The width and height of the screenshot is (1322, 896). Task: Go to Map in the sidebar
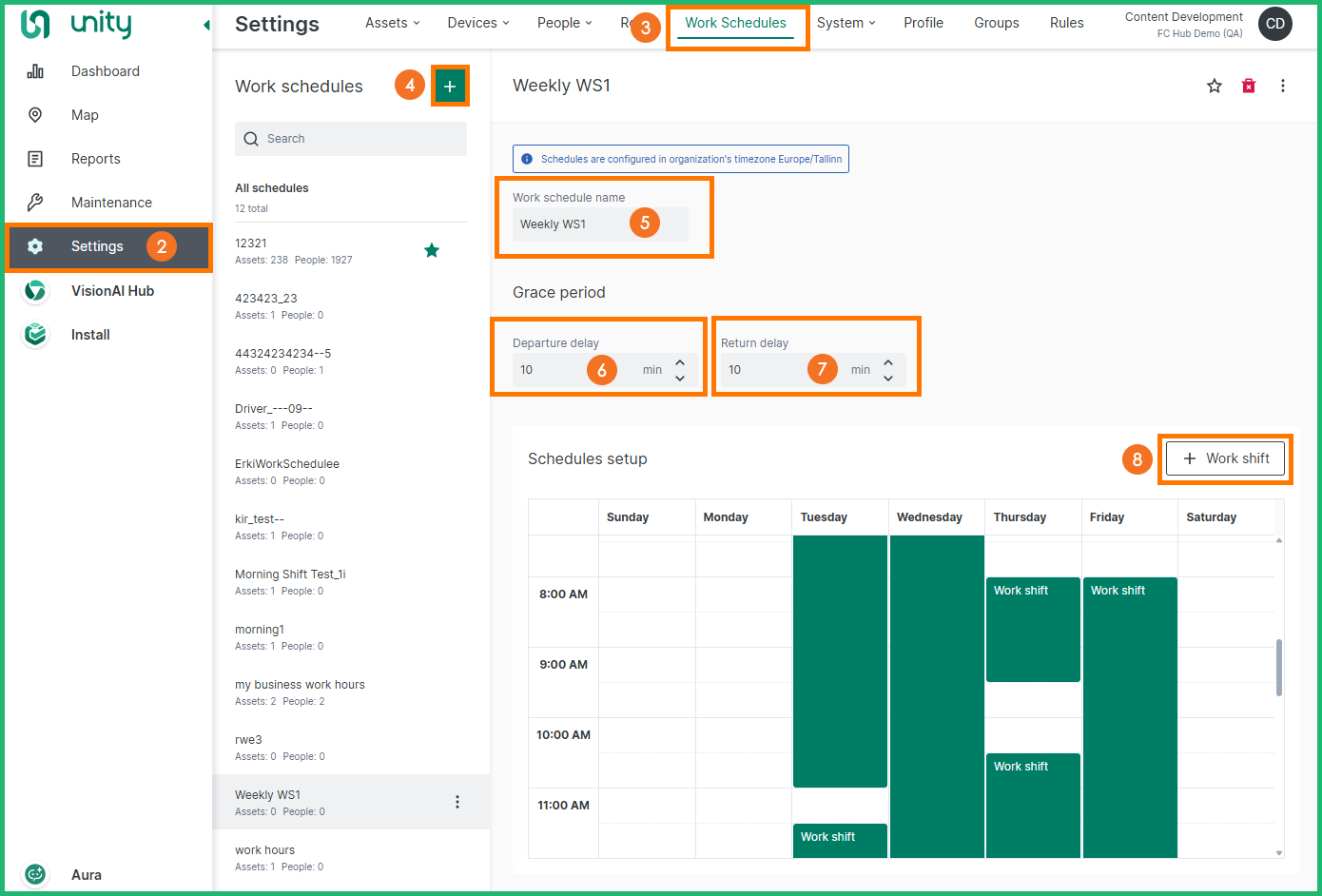85,115
